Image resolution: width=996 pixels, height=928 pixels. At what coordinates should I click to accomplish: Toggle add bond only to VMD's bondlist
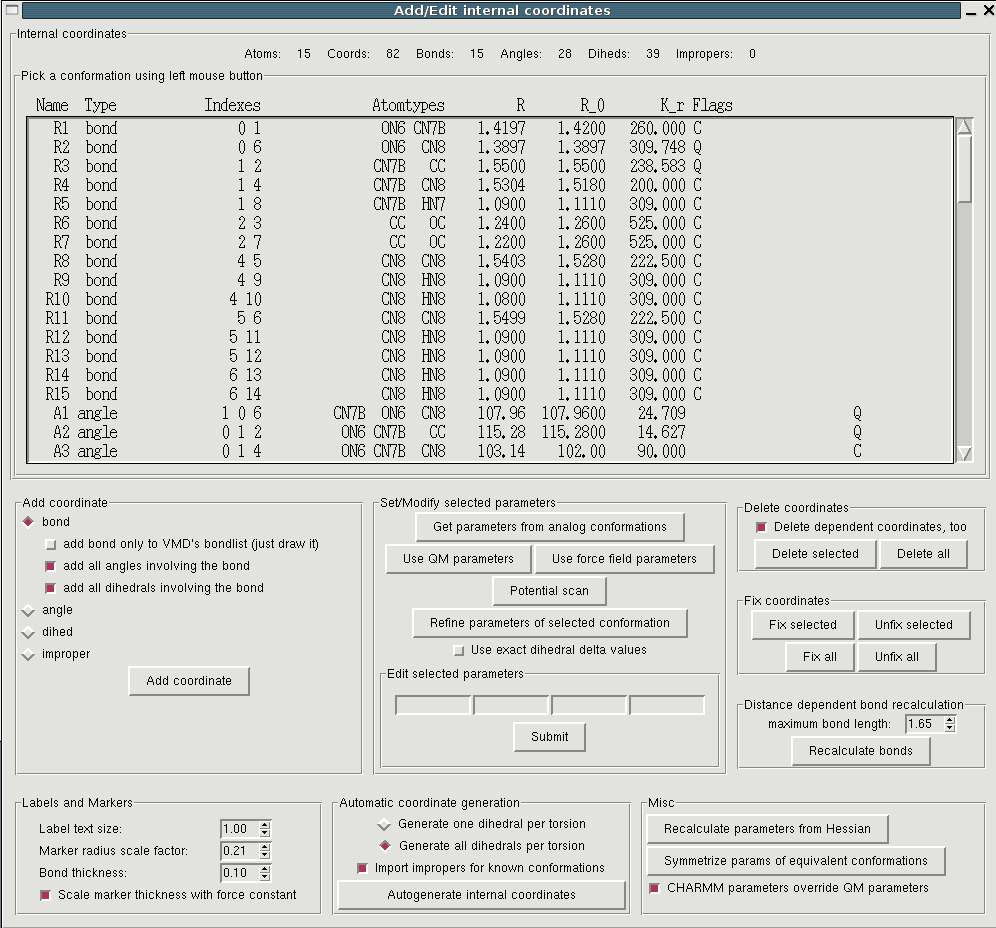[x=51, y=545]
